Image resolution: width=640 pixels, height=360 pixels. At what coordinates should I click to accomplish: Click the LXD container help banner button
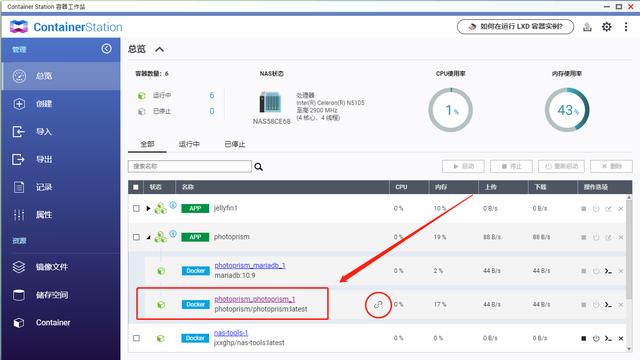(516, 27)
